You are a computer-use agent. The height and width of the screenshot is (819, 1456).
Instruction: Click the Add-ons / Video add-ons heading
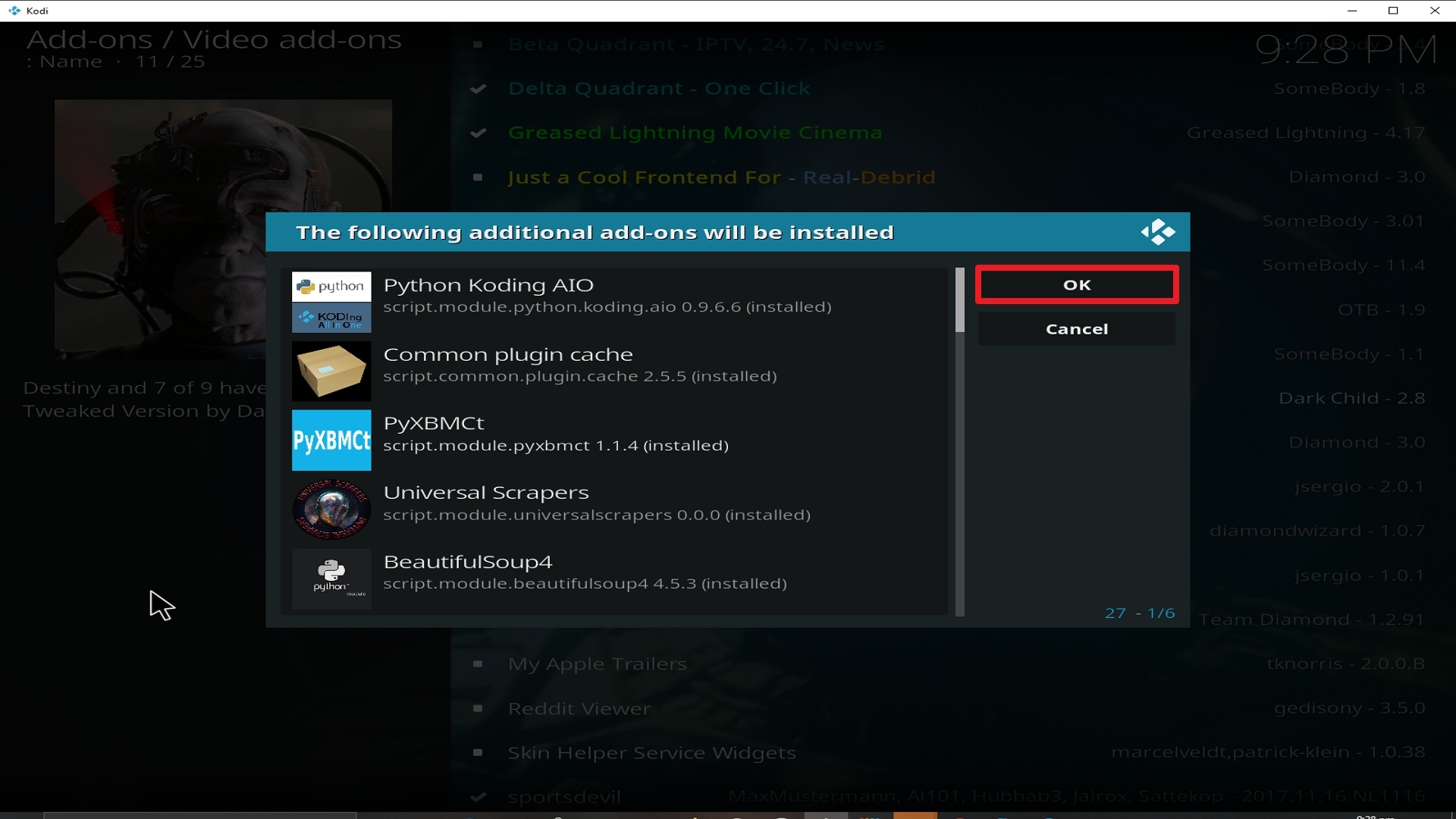[x=214, y=39]
